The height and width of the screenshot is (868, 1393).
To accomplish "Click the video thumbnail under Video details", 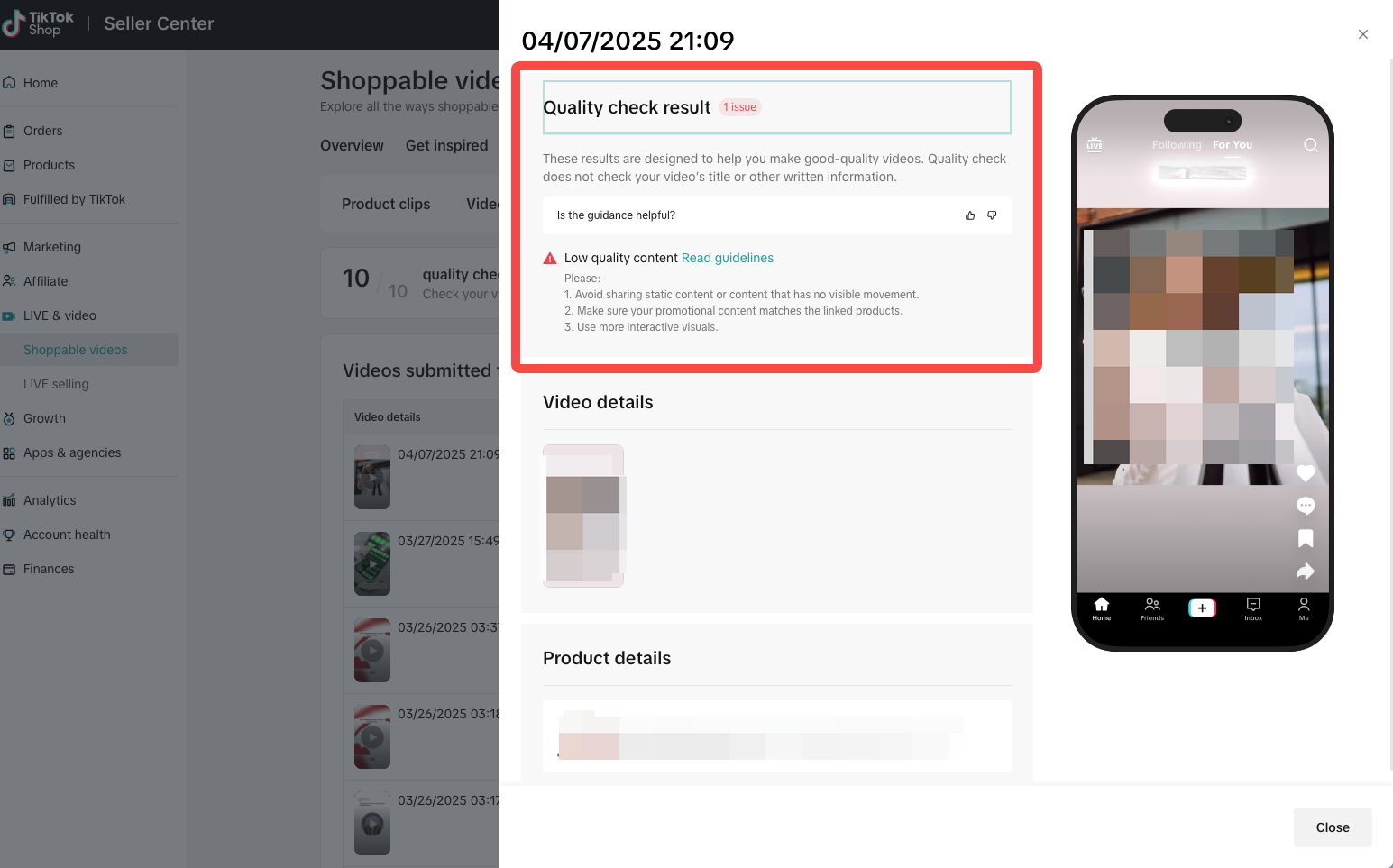I will tap(583, 516).
